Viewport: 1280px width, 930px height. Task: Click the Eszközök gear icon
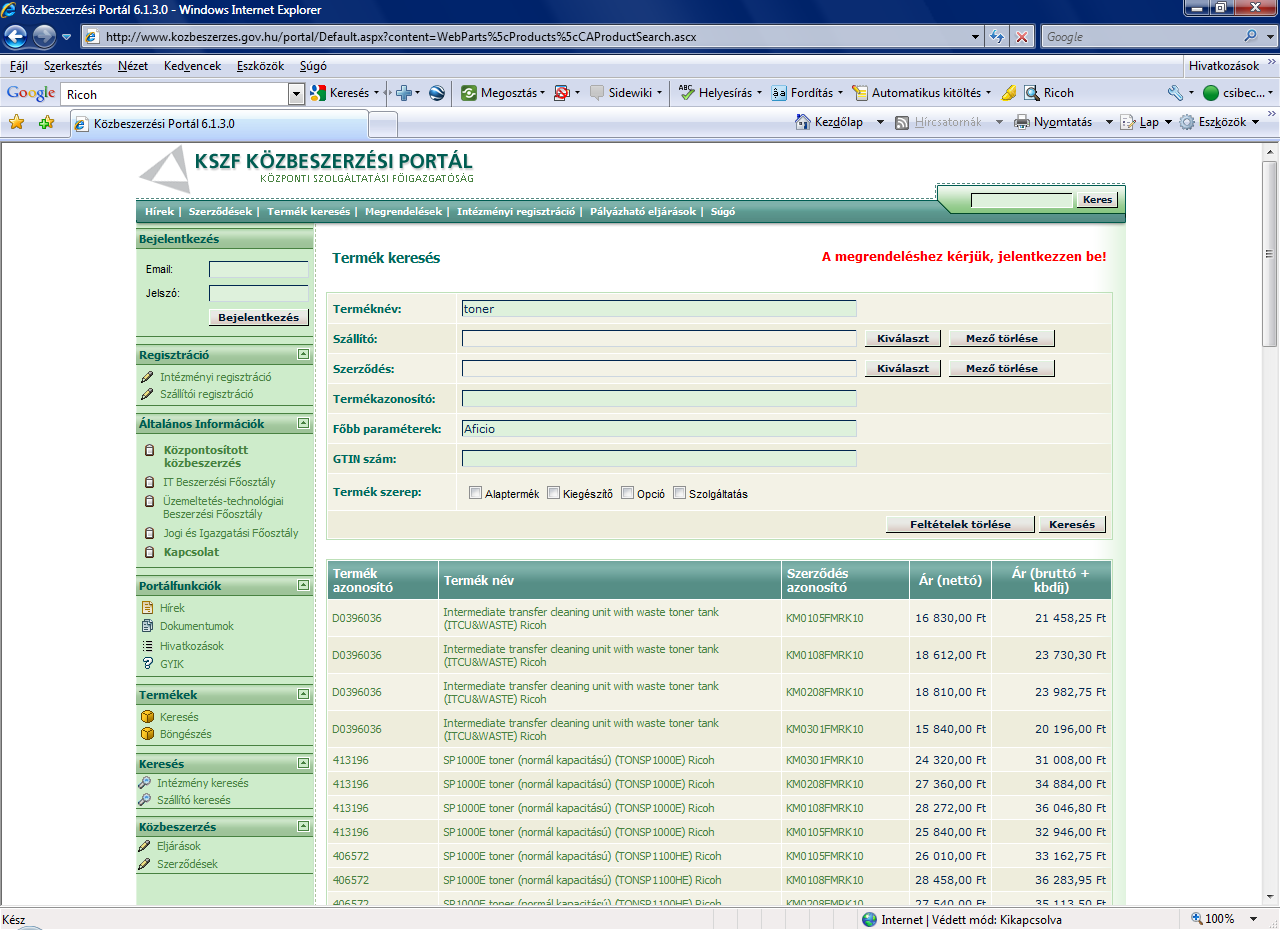[x=1187, y=122]
